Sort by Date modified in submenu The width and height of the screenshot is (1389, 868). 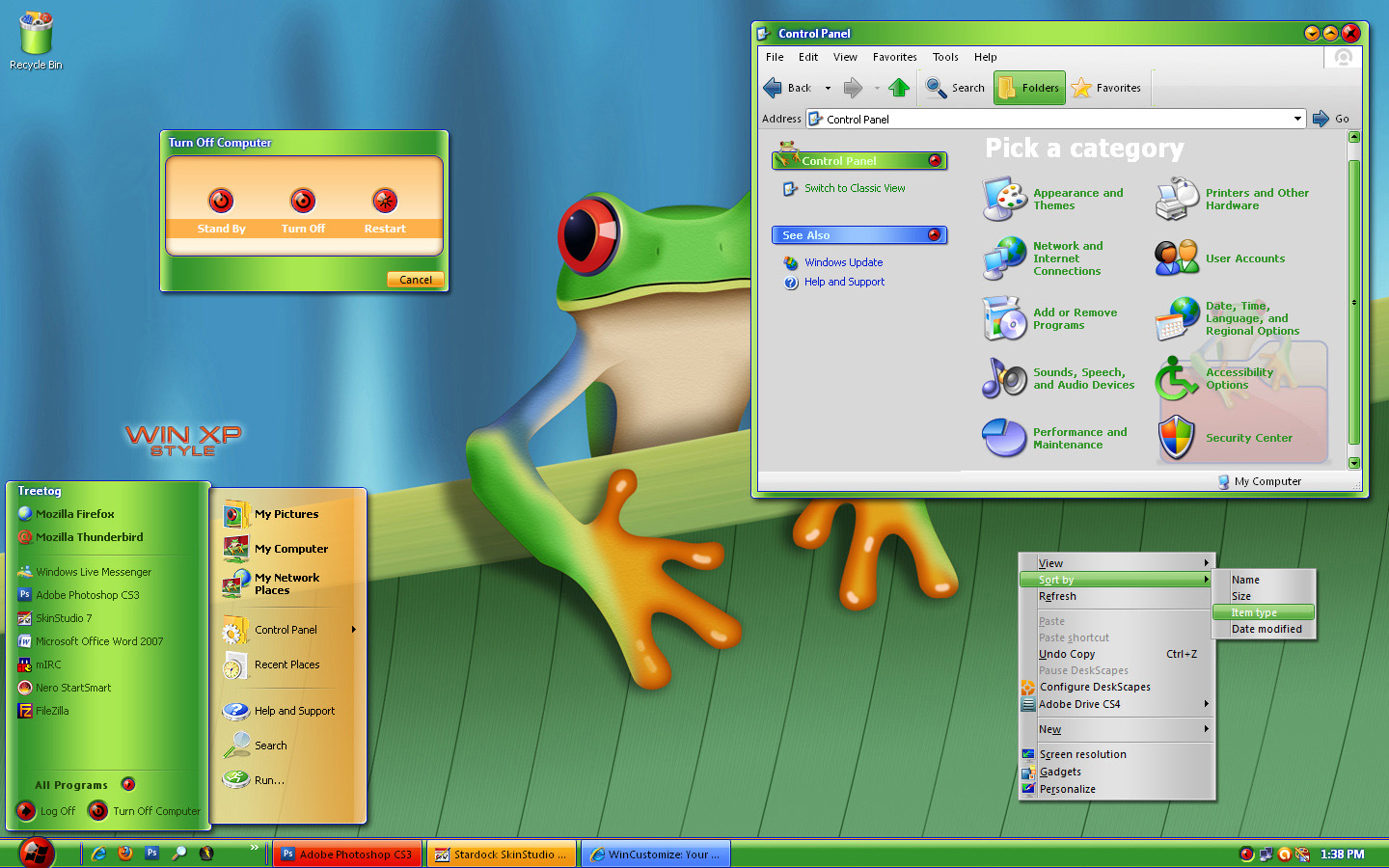1264,629
